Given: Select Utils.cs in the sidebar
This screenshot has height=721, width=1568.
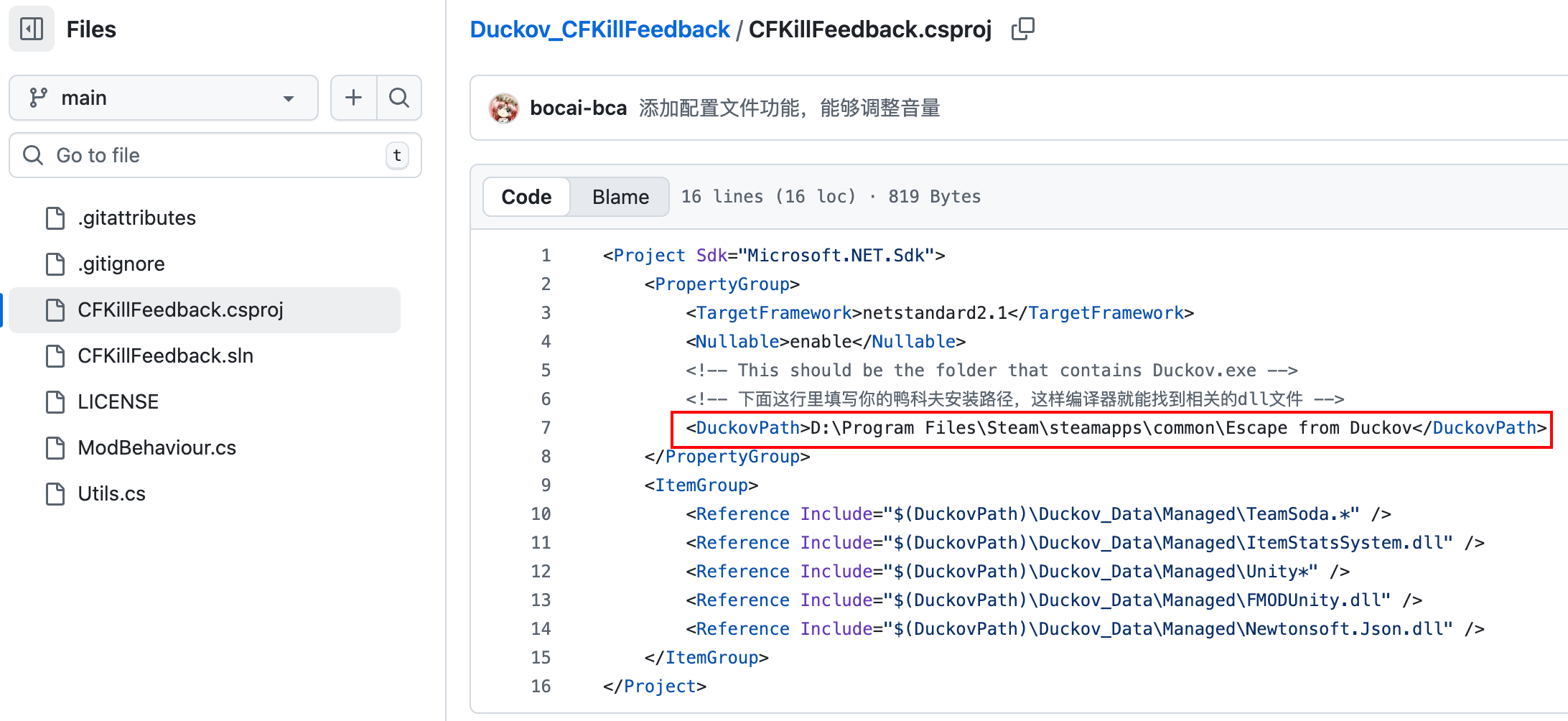Looking at the screenshot, I should tap(112, 493).
